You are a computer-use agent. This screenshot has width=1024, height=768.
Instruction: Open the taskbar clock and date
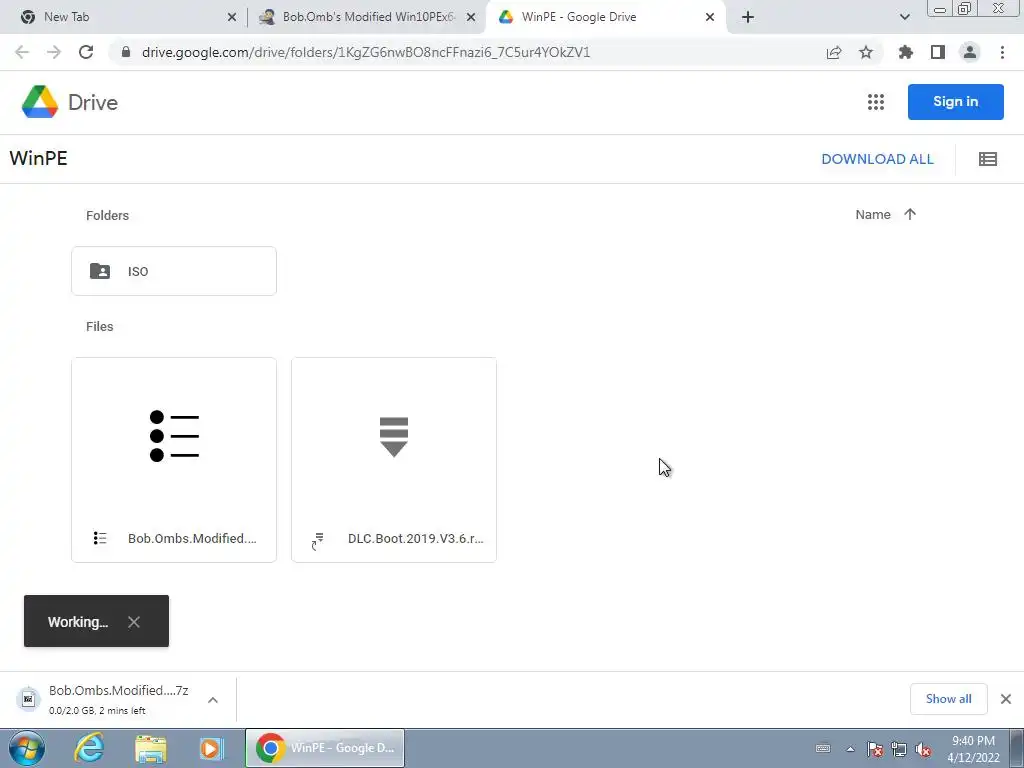(x=973, y=749)
